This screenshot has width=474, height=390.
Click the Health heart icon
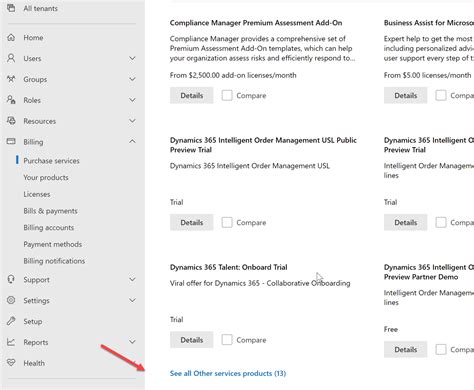point(11,362)
